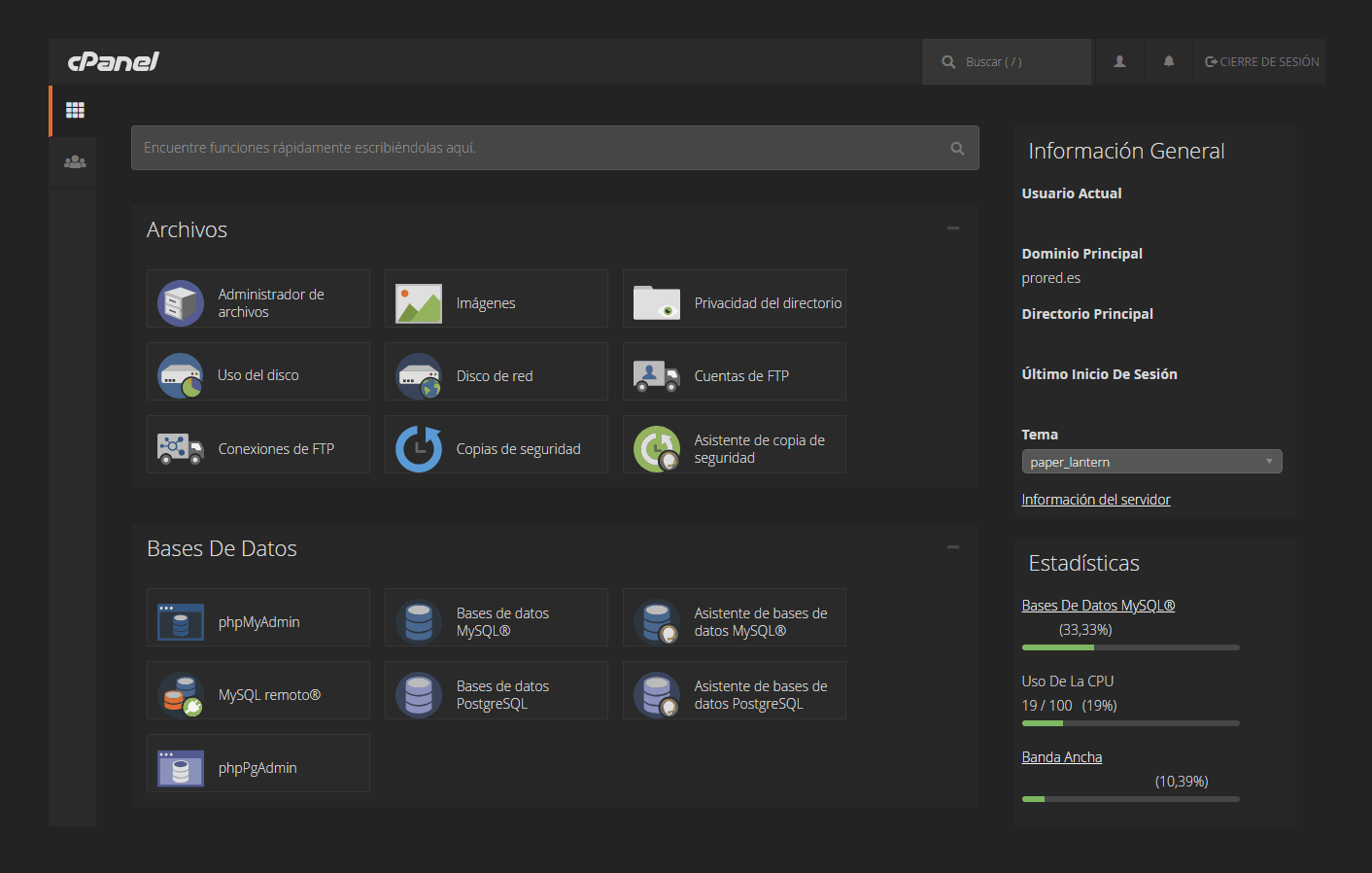
Task: Click the MySQL databases usage bar
Action: coord(1131,647)
